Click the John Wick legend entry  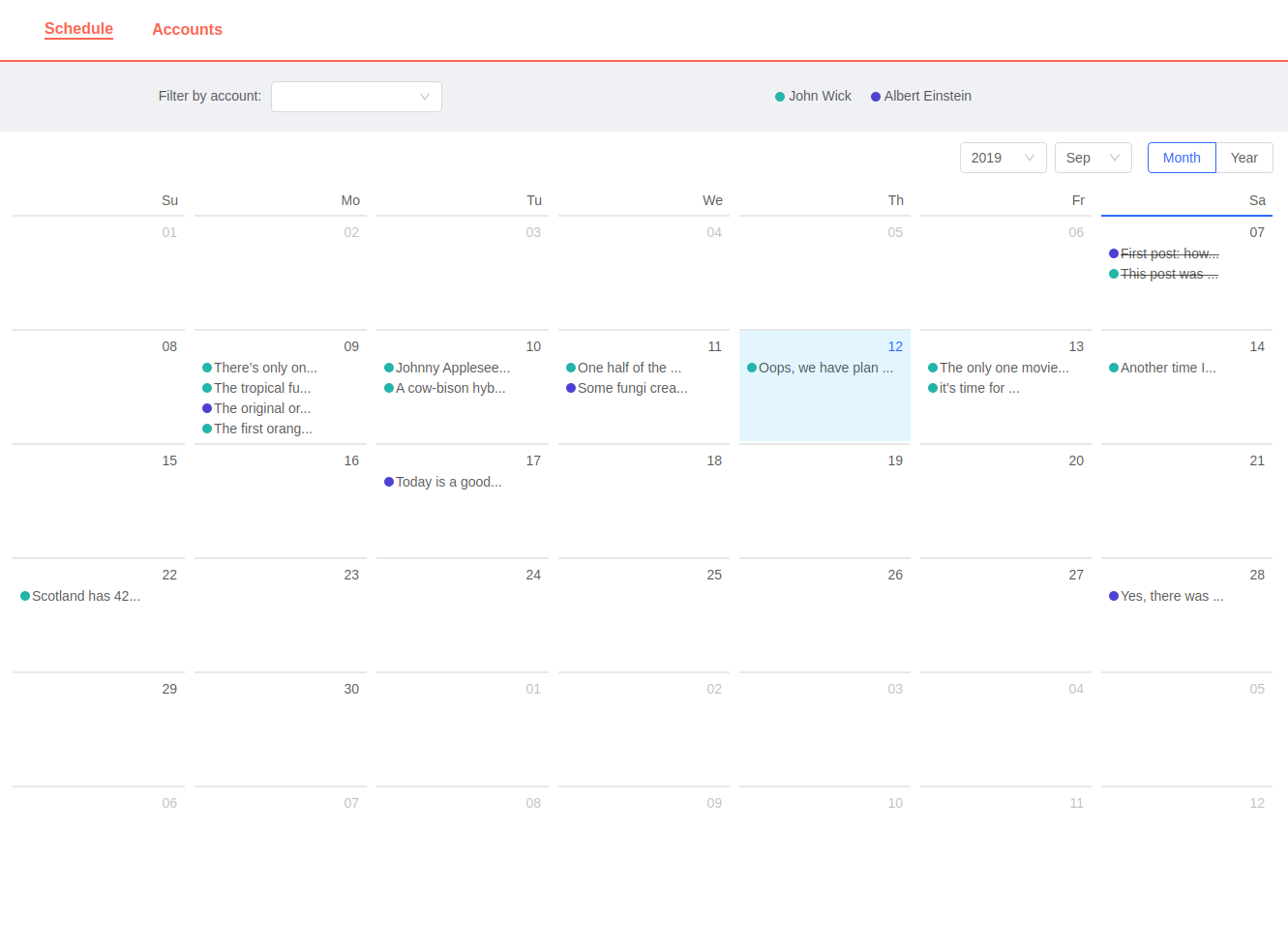point(813,96)
